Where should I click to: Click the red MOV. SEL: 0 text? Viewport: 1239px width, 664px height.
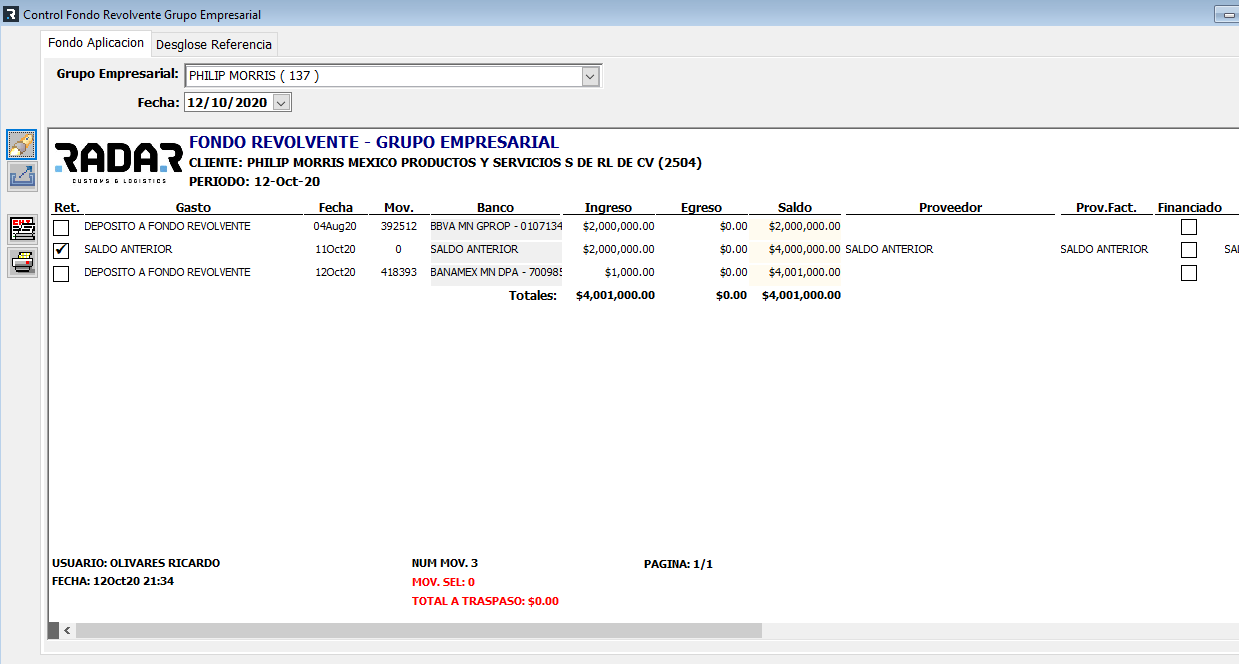443,582
